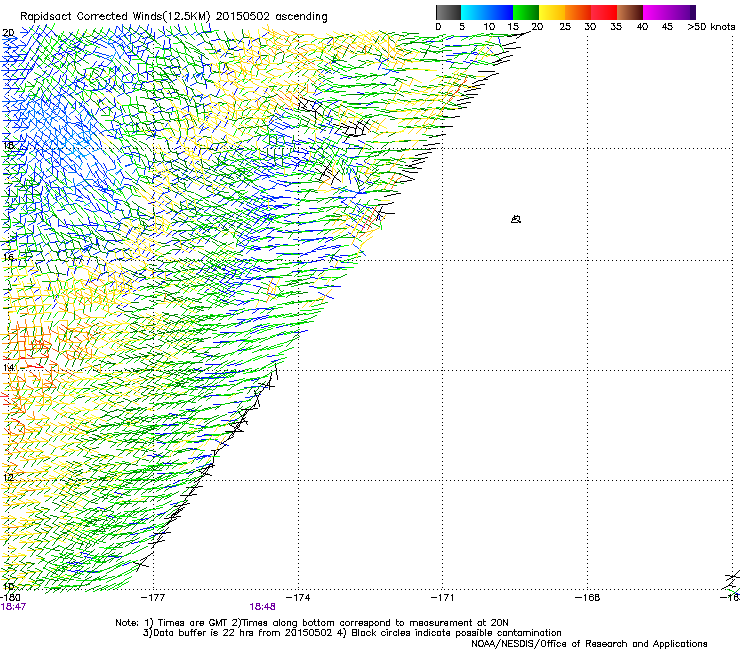Click the magenta 40-45 knots legend swatch
This screenshot has height=650, width=740.
pos(656,12)
